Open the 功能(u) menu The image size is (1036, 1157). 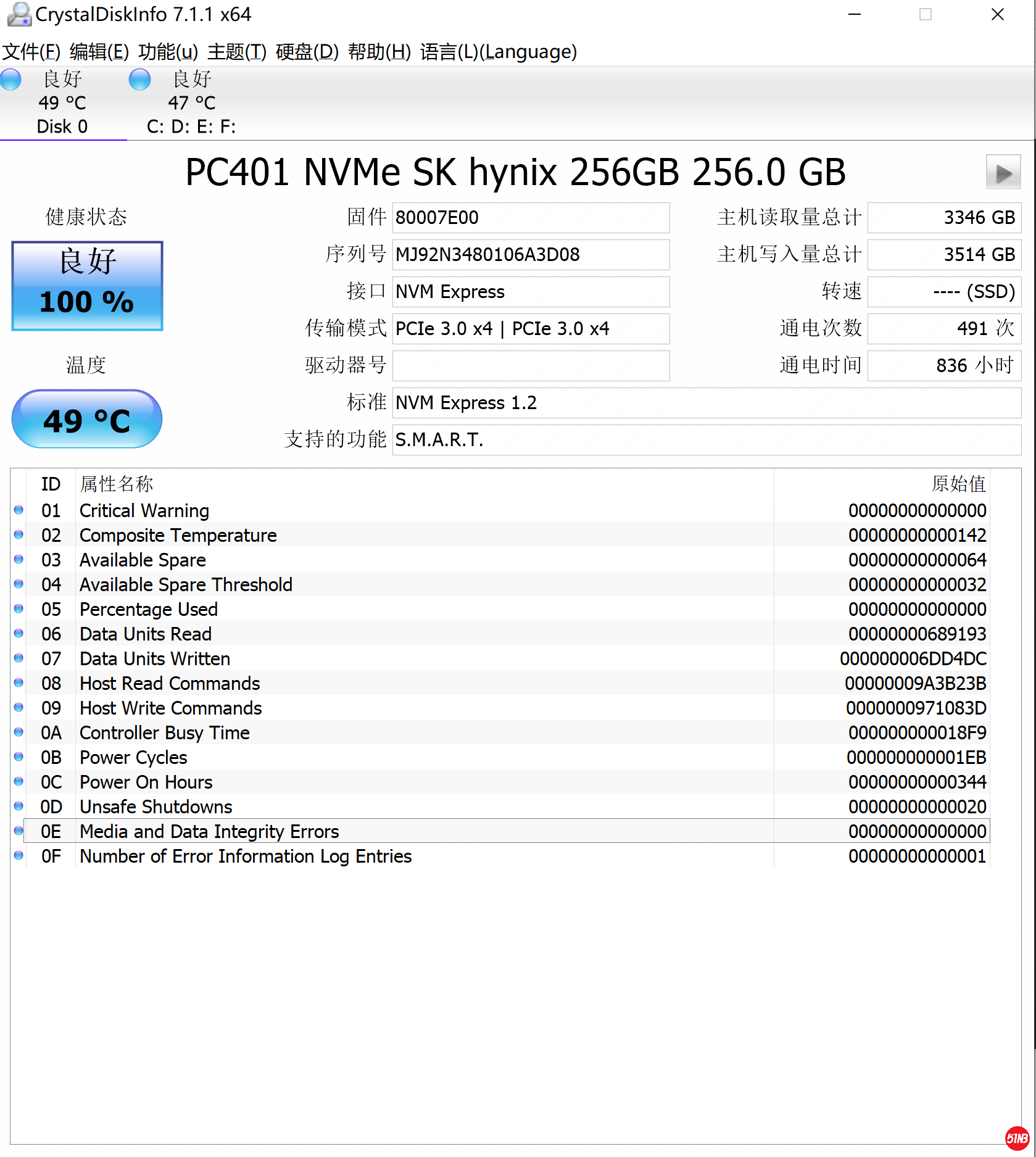(x=168, y=52)
